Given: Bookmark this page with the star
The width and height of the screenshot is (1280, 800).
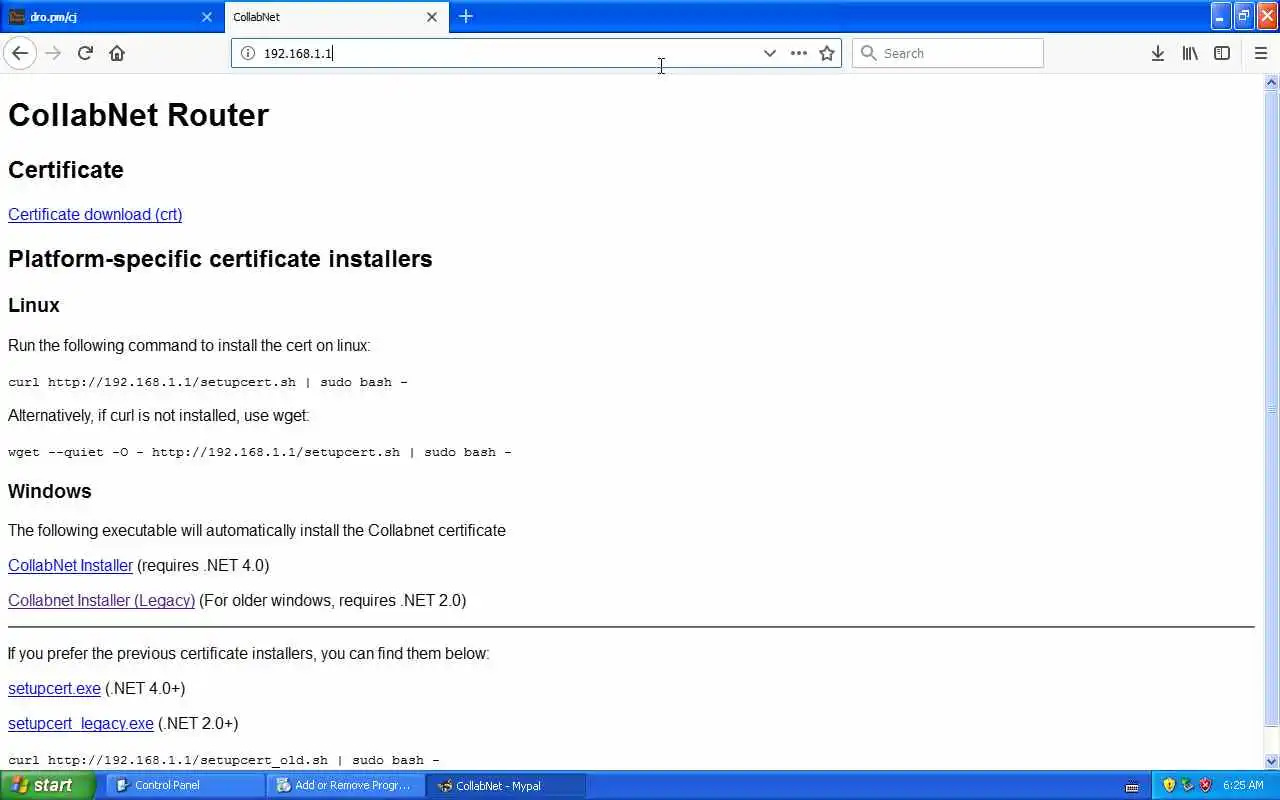Looking at the screenshot, I should click(x=827, y=53).
